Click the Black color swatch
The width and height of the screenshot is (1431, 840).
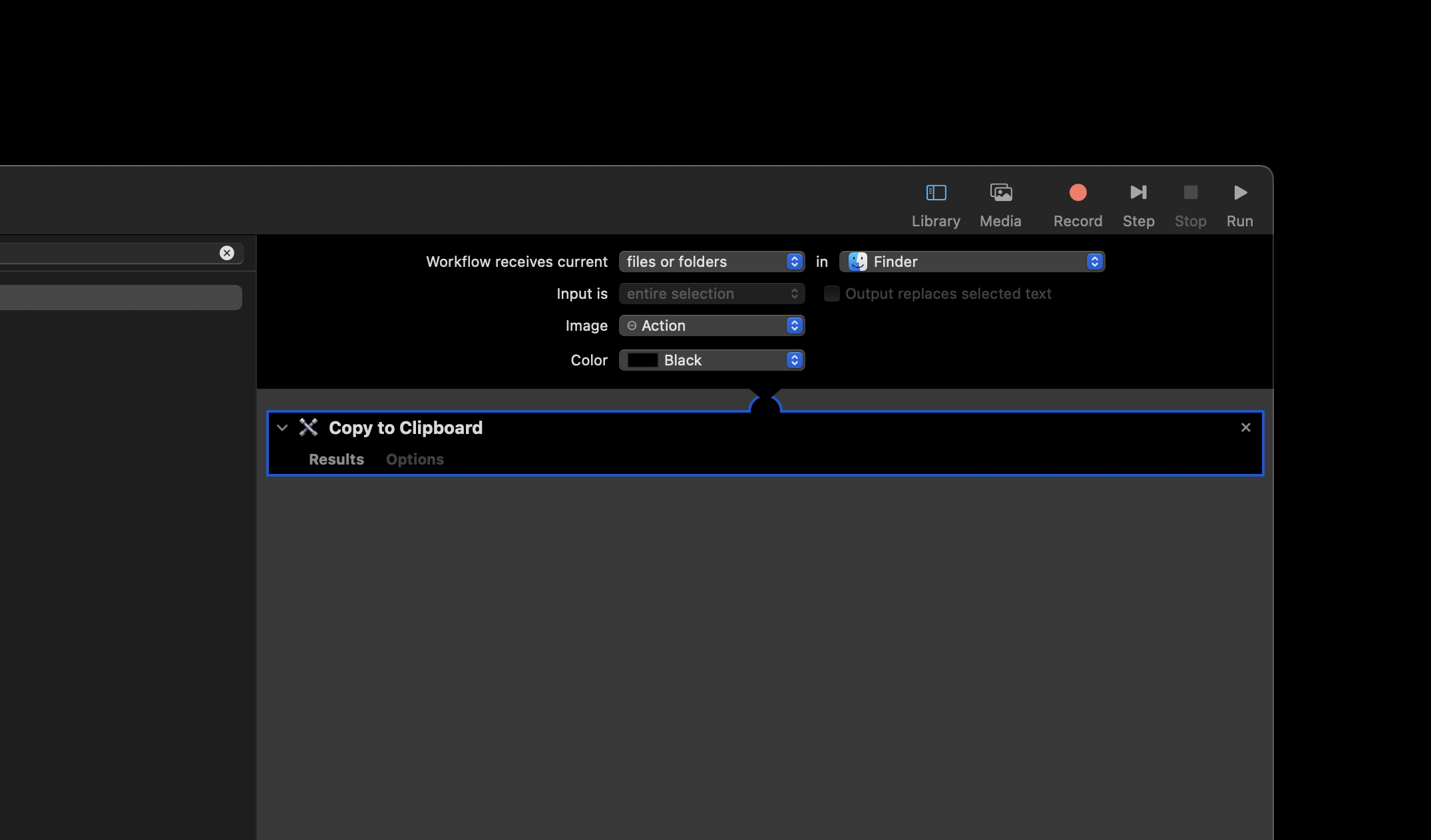pyautogui.click(x=642, y=360)
